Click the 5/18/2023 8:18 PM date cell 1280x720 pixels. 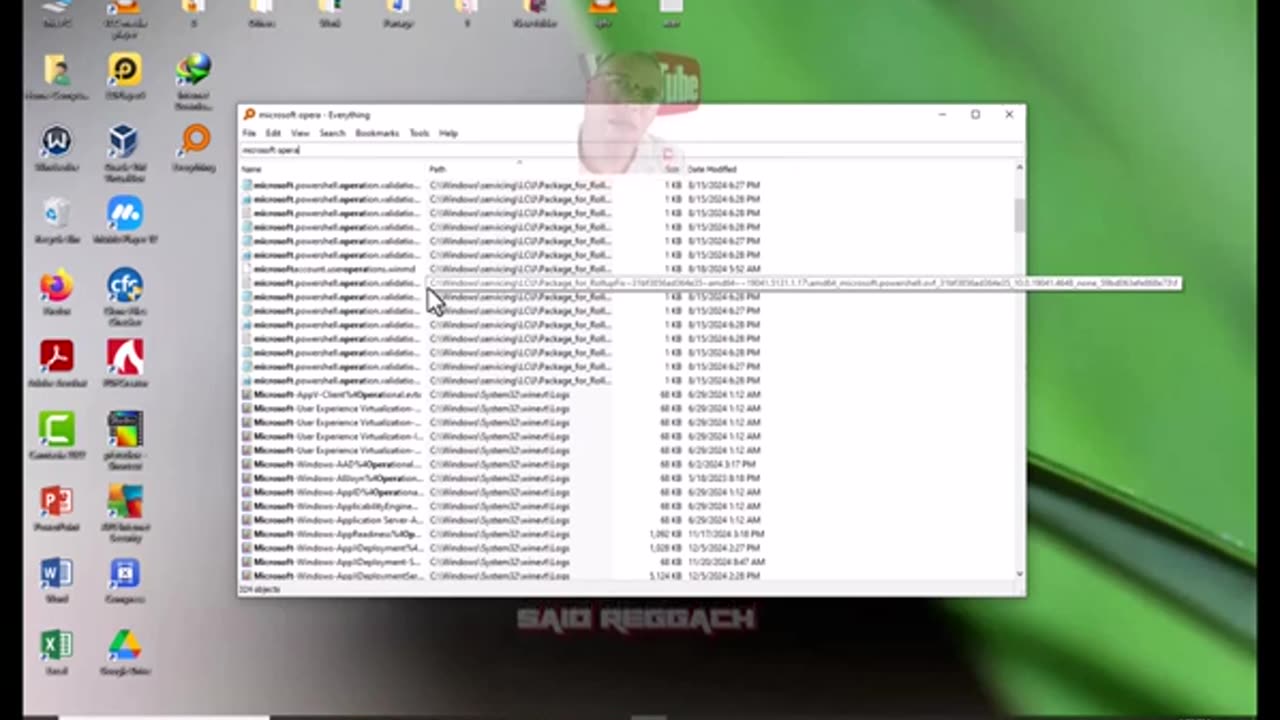pos(724,479)
